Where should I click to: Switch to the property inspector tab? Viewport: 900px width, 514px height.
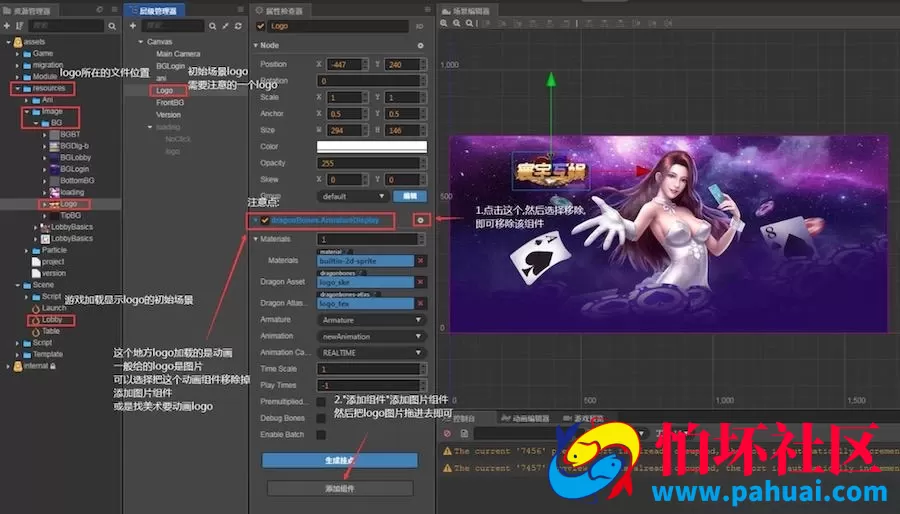coord(281,10)
